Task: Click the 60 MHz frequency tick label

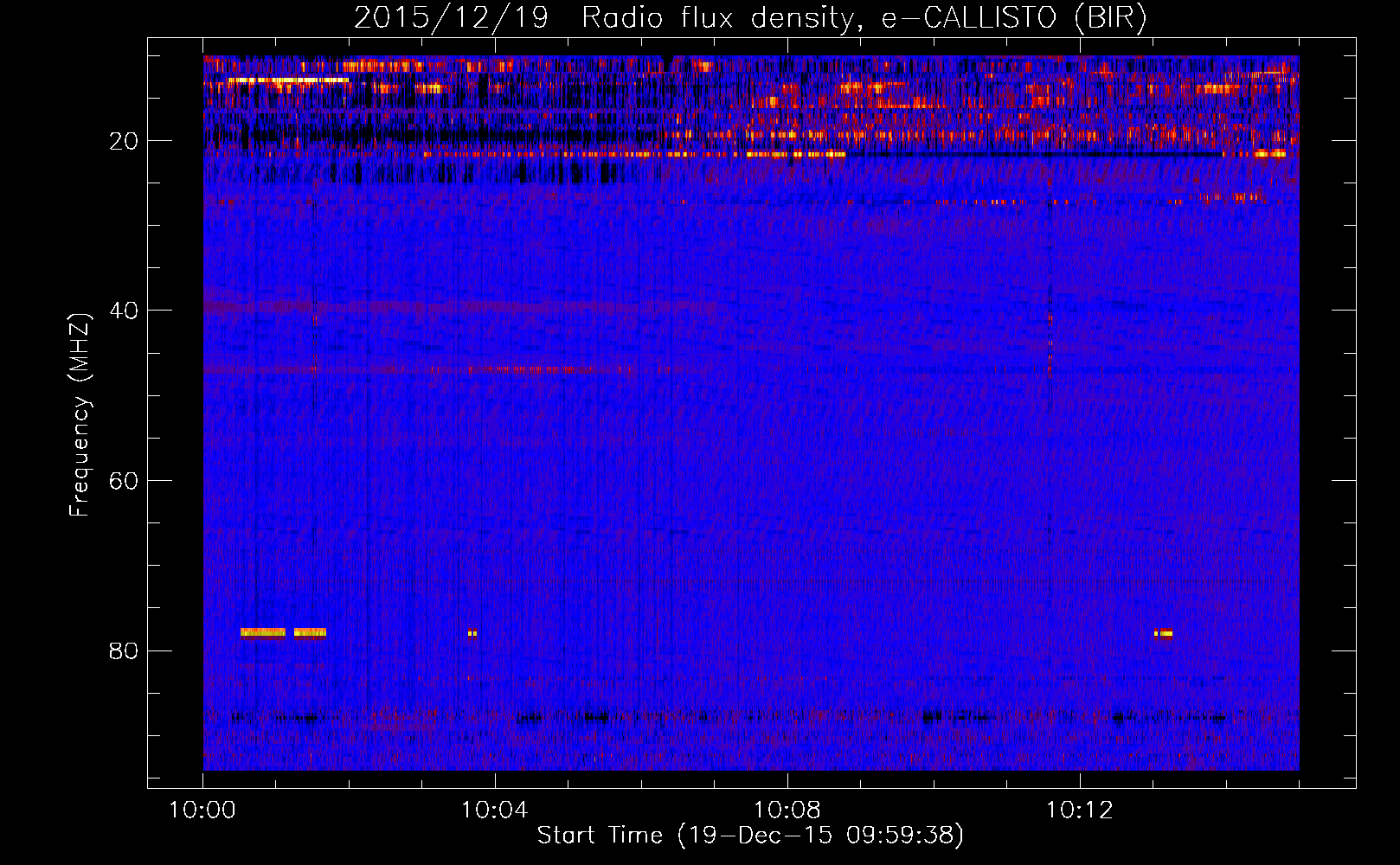Action: click(125, 481)
